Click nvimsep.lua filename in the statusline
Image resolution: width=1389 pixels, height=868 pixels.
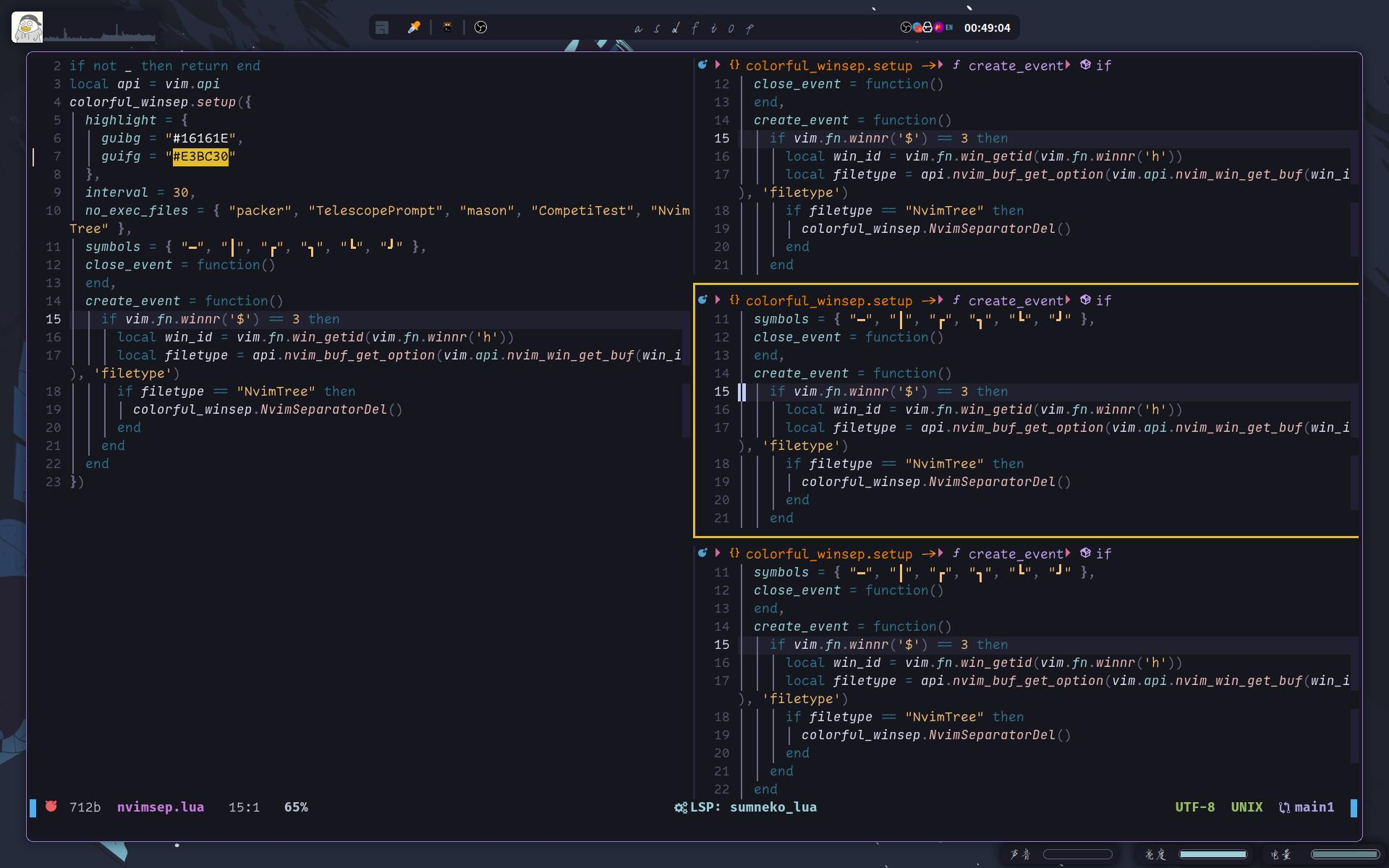161,807
